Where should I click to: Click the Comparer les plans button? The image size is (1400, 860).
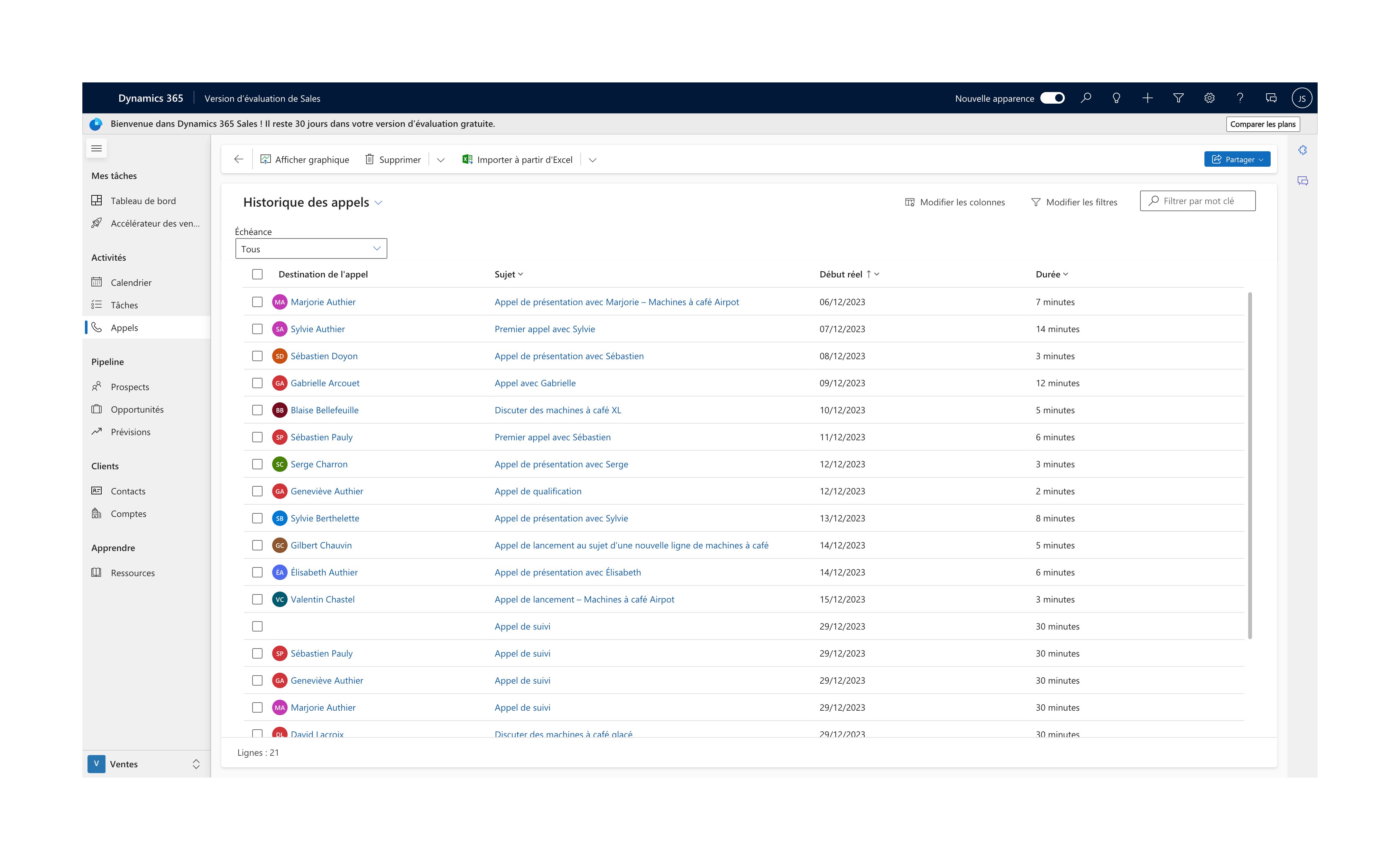pyautogui.click(x=1262, y=124)
